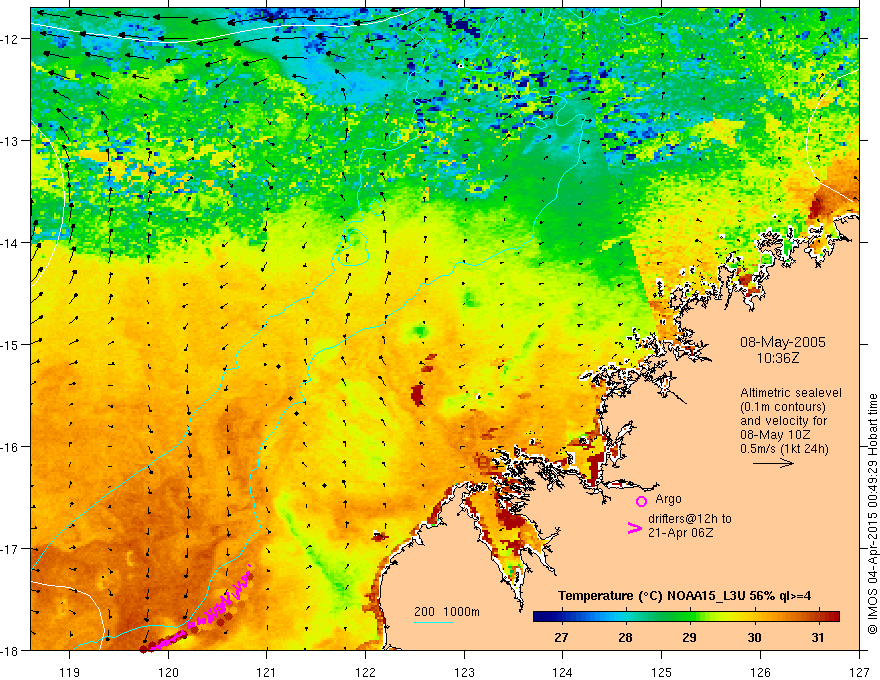This screenshot has height=680, width=880.
Task: Click the '30' color bar tick label
Action: point(754,637)
